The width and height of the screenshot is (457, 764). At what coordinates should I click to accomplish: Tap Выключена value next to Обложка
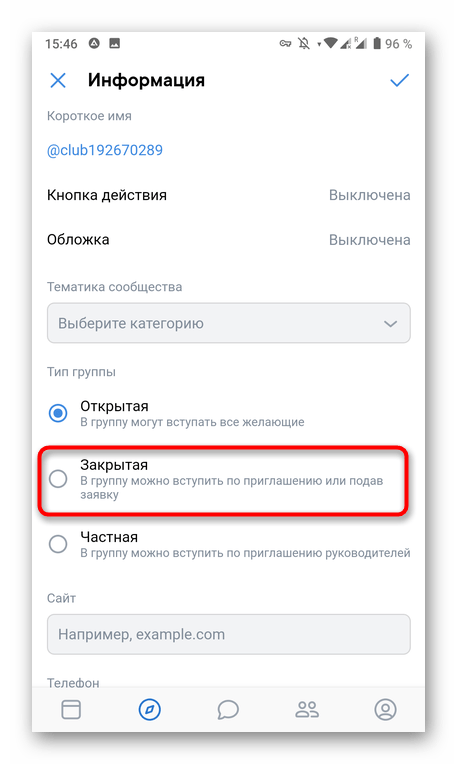[369, 240]
